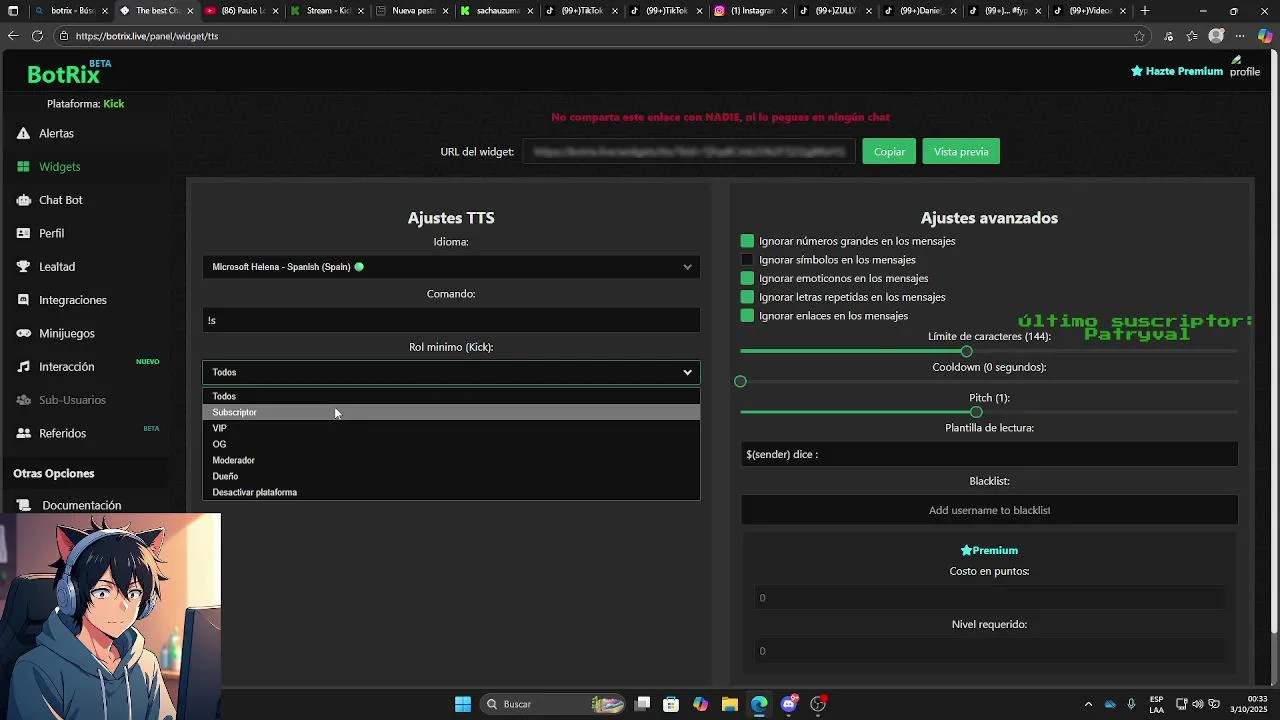1280x720 pixels.
Task: Open the profile avatar menu
Action: coord(1245,67)
